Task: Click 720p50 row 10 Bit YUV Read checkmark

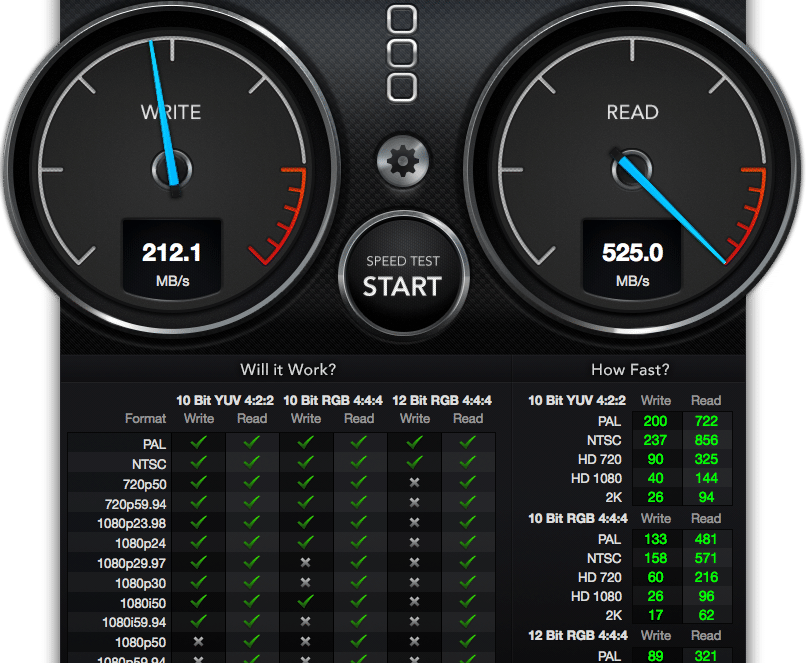Action: 251,482
